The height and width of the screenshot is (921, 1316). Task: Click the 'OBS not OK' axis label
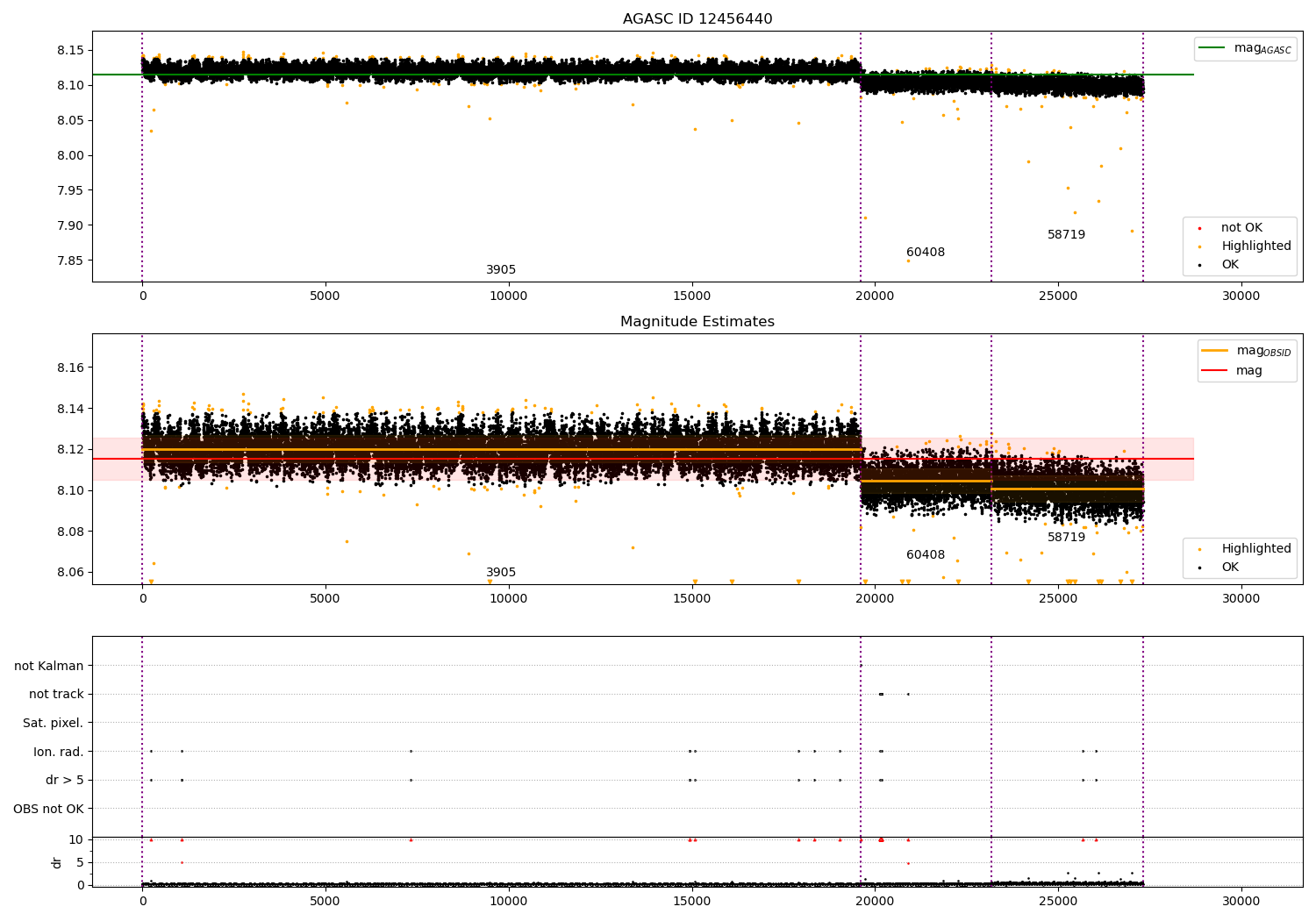pyautogui.click(x=48, y=809)
